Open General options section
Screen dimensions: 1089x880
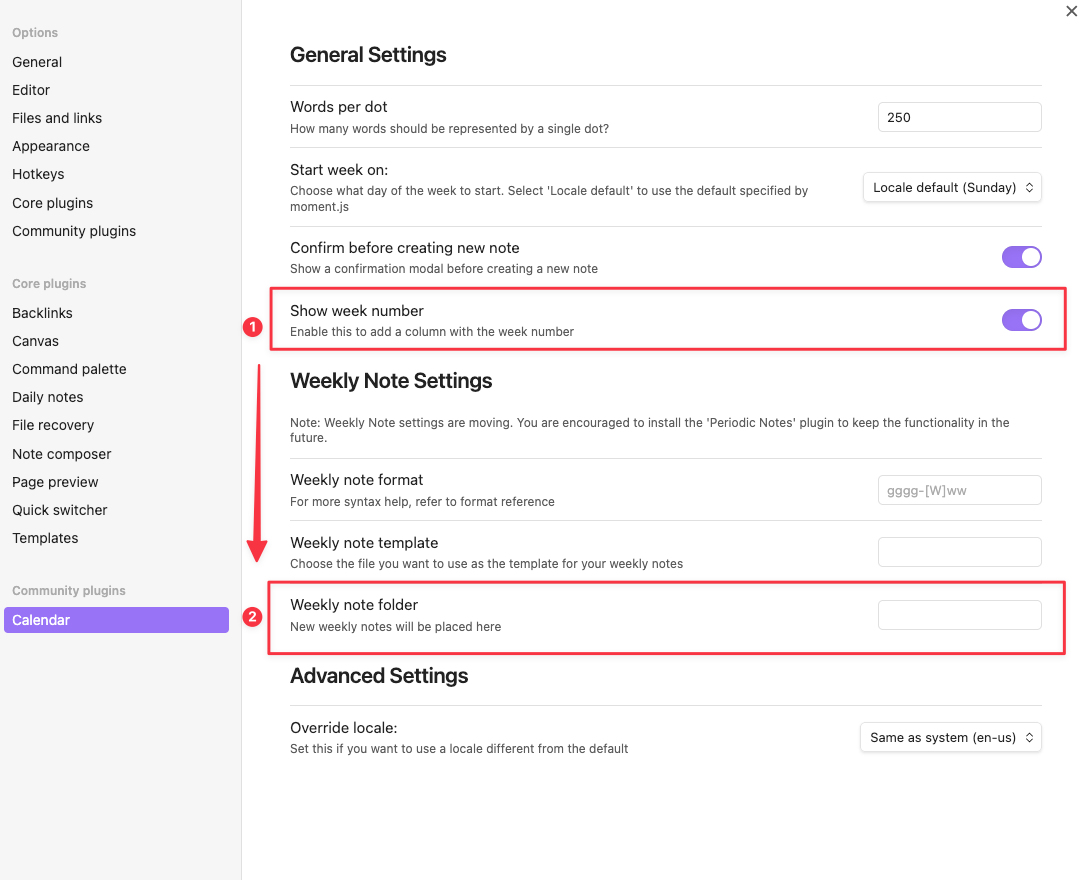pyautogui.click(x=37, y=62)
